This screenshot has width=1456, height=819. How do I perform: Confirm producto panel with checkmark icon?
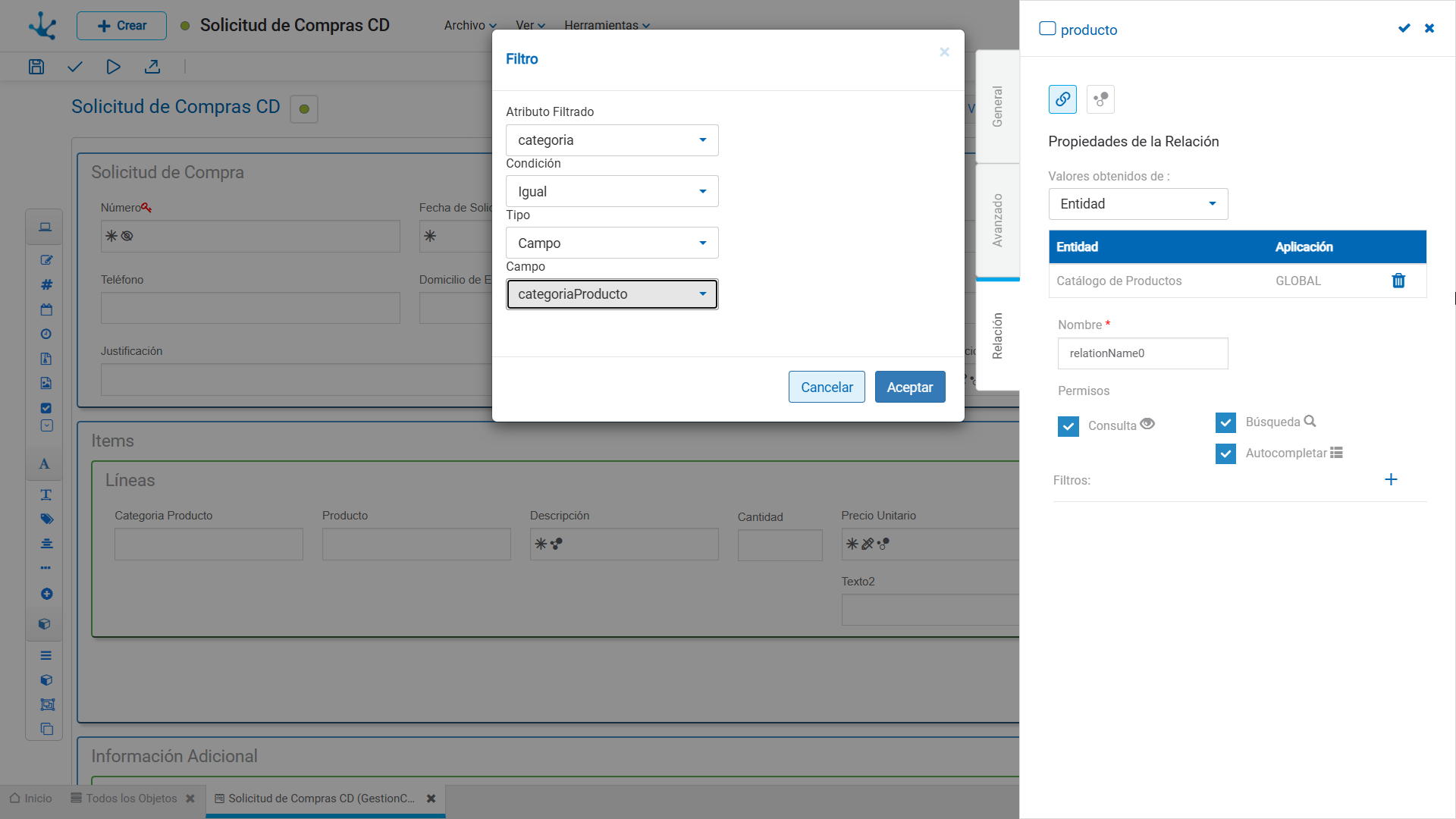point(1404,28)
